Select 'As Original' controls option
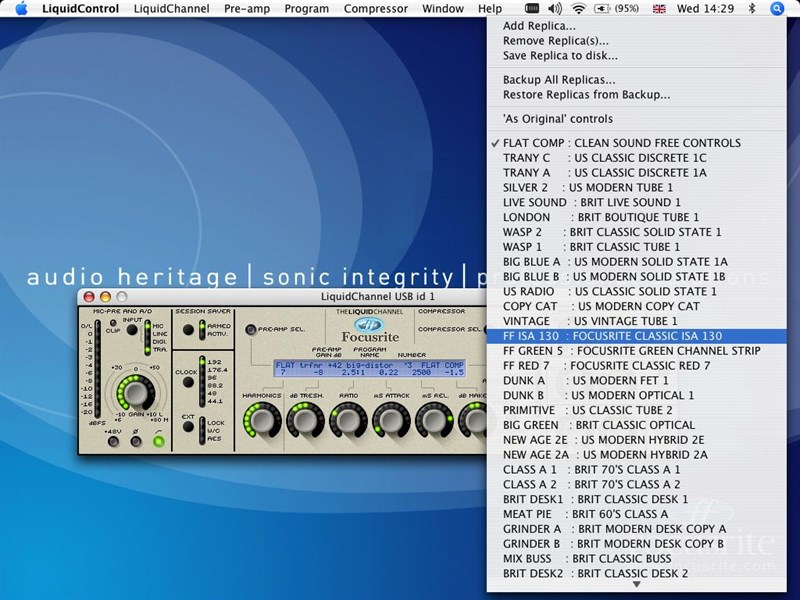800x600 pixels. click(636, 119)
